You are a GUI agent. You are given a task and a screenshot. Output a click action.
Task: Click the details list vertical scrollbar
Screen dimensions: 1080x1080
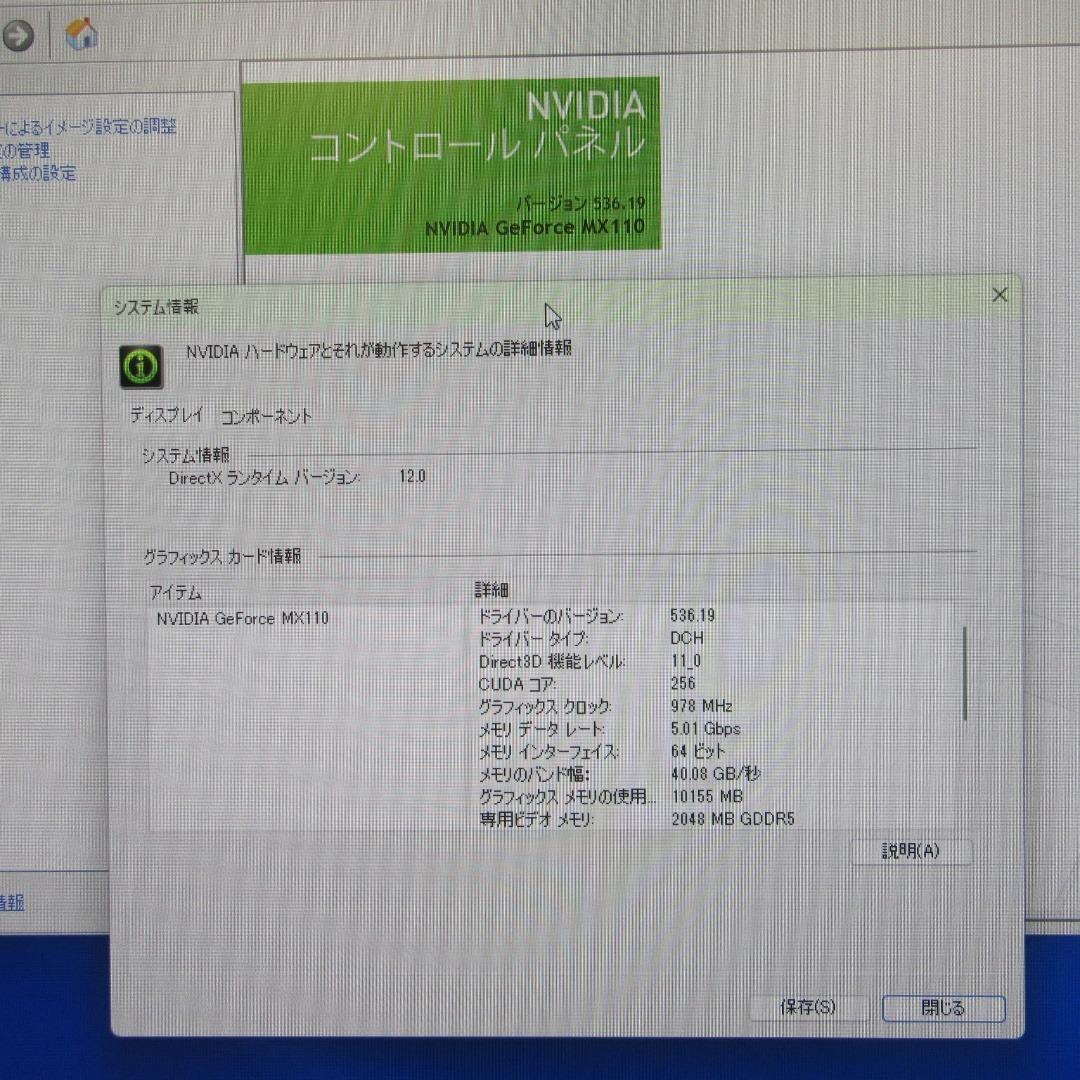(x=964, y=673)
